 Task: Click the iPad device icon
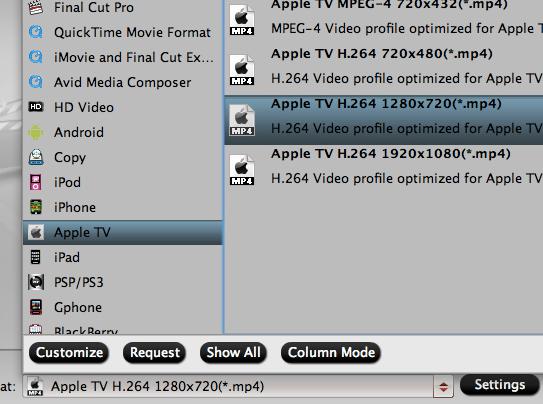click(35, 257)
